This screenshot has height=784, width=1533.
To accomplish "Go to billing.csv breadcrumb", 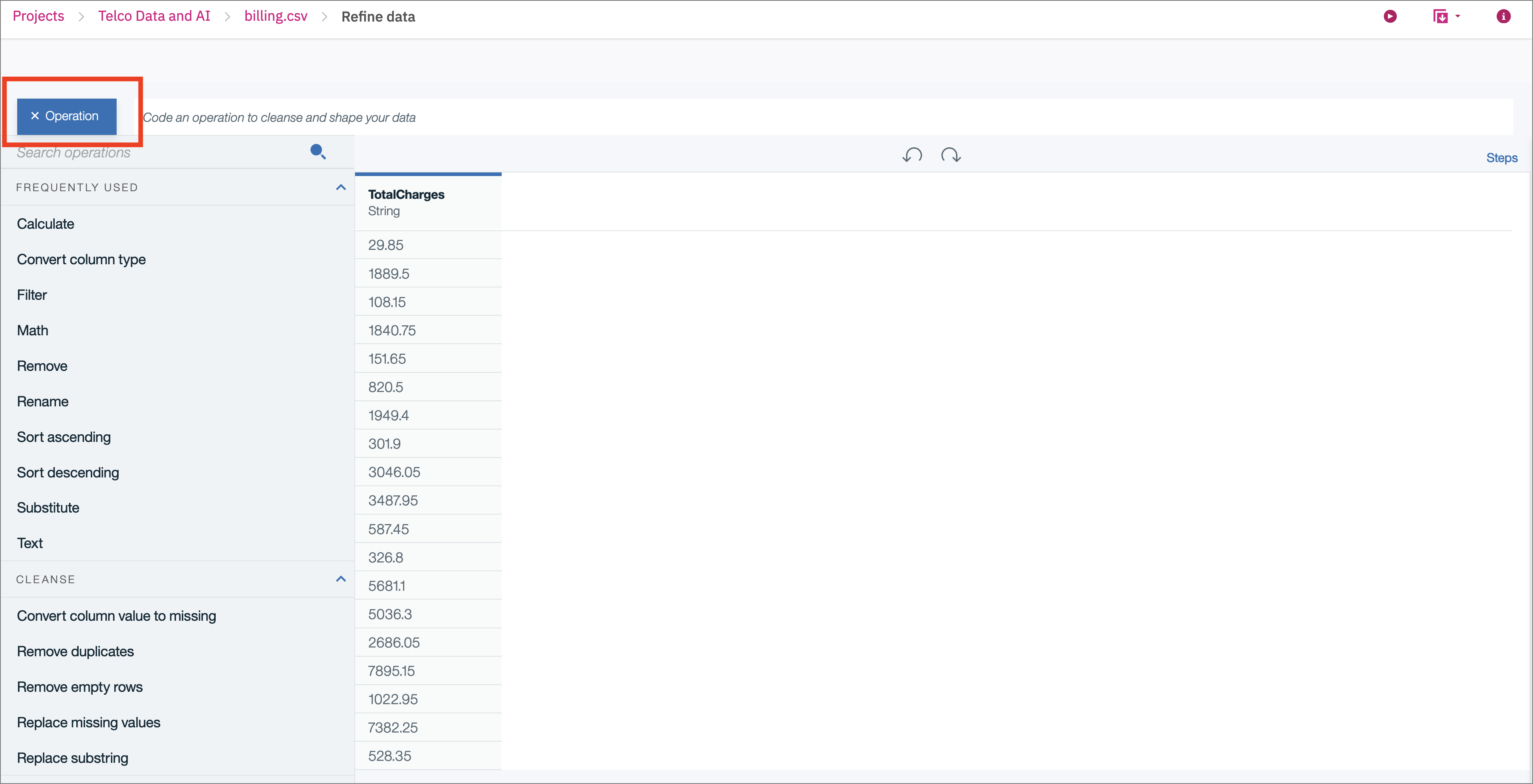I will pyautogui.click(x=275, y=16).
